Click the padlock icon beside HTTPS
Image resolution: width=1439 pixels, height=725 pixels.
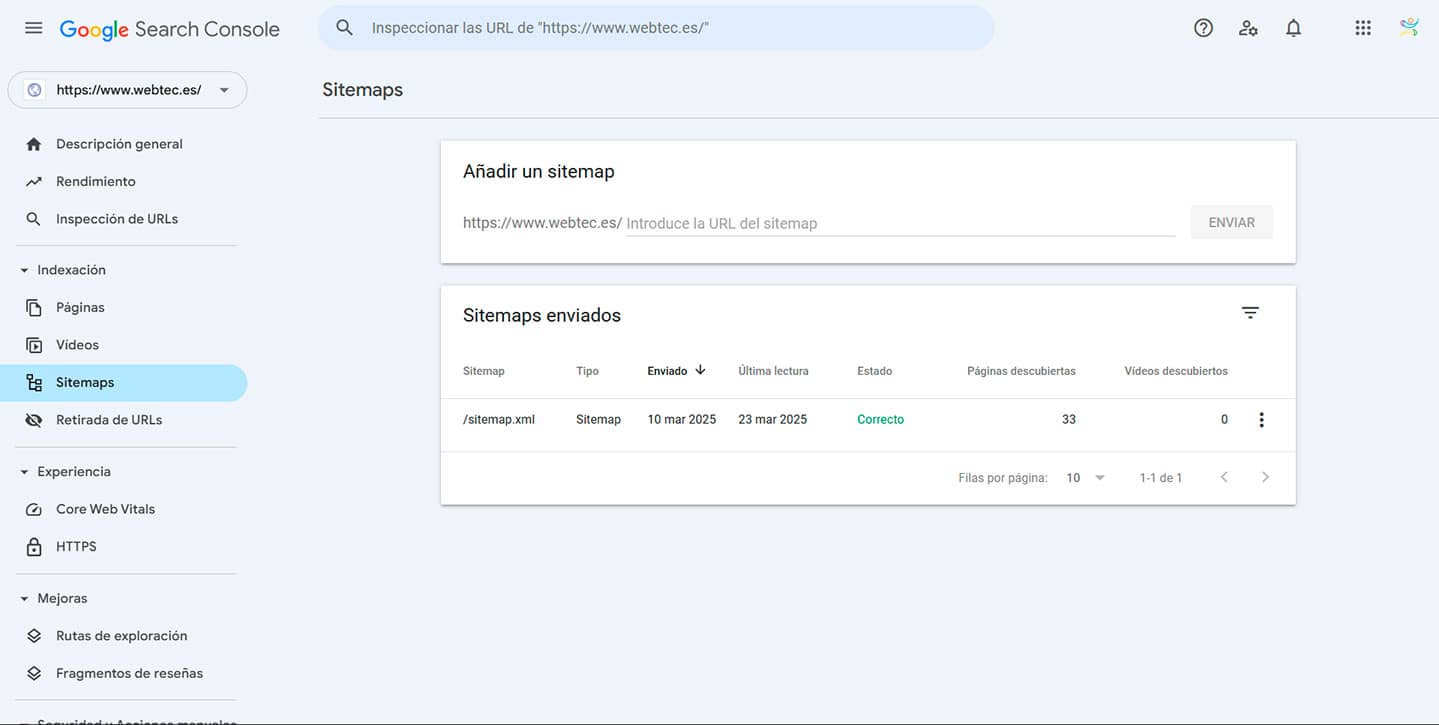pos(34,547)
